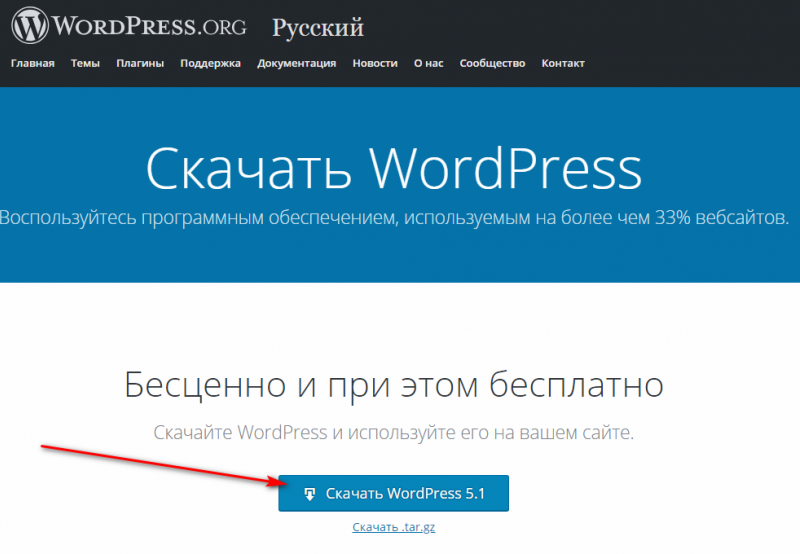
Task: Open the WordPress.org wordmark link
Action: (x=149, y=26)
